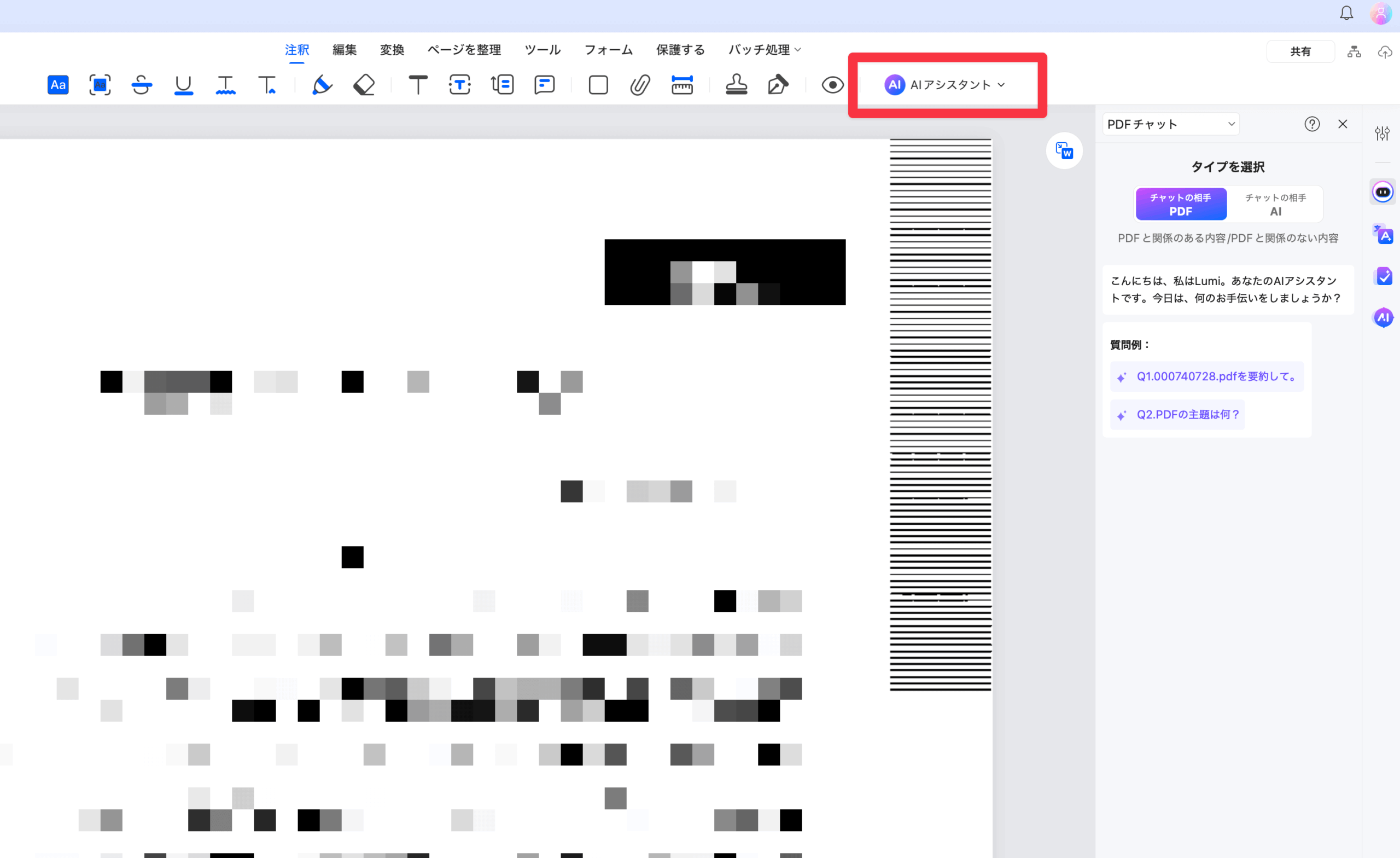Select the measure ruler tool
The width and height of the screenshot is (1400, 858).
tap(682, 85)
